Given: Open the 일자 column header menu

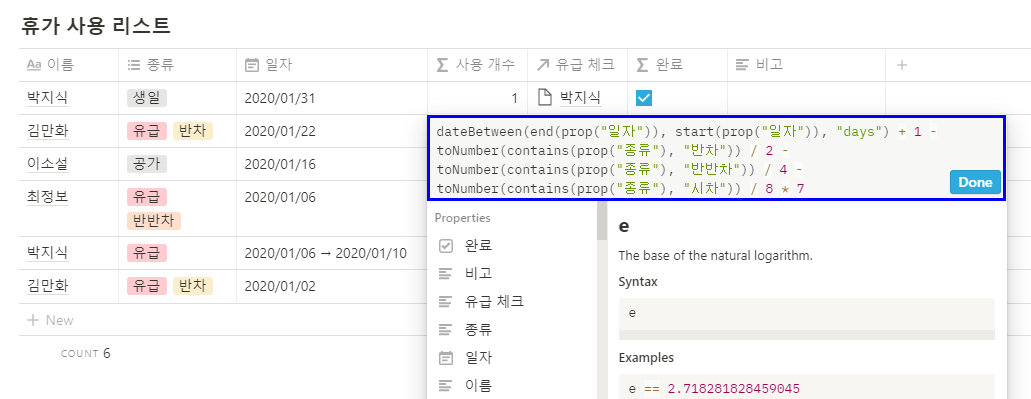Looking at the screenshot, I should click(x=332, y=65).
